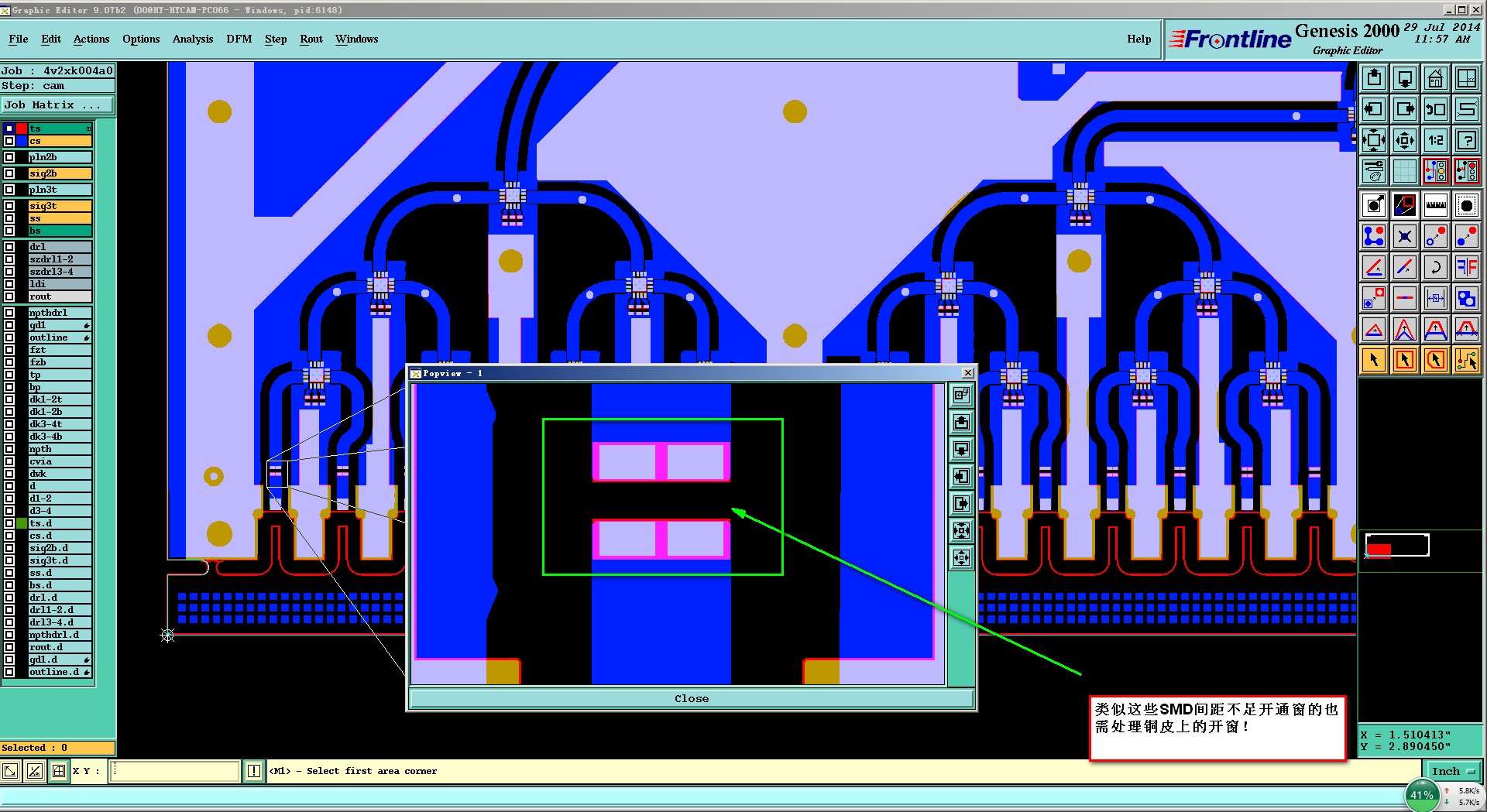Click the Home view house icon
Viewport: 1487px width, 812px height.
click(x=1436, y=78)
